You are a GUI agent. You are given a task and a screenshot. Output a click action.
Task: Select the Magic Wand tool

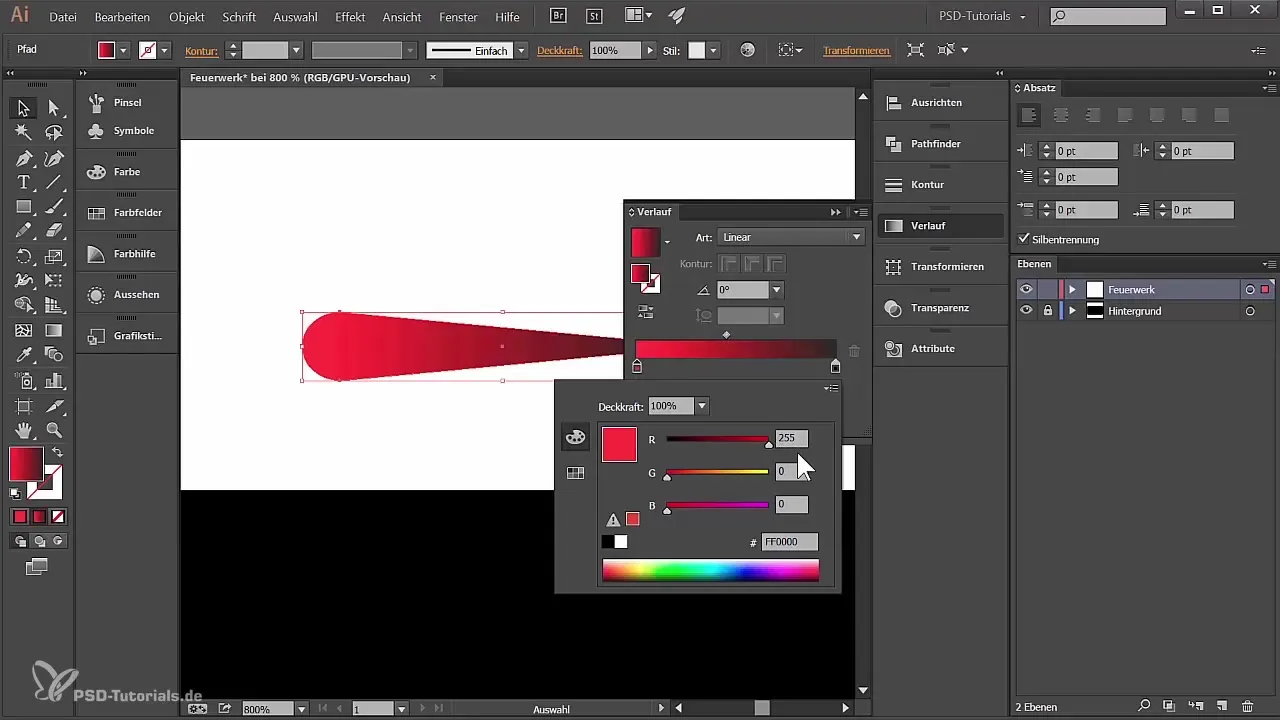click(24, 133)
